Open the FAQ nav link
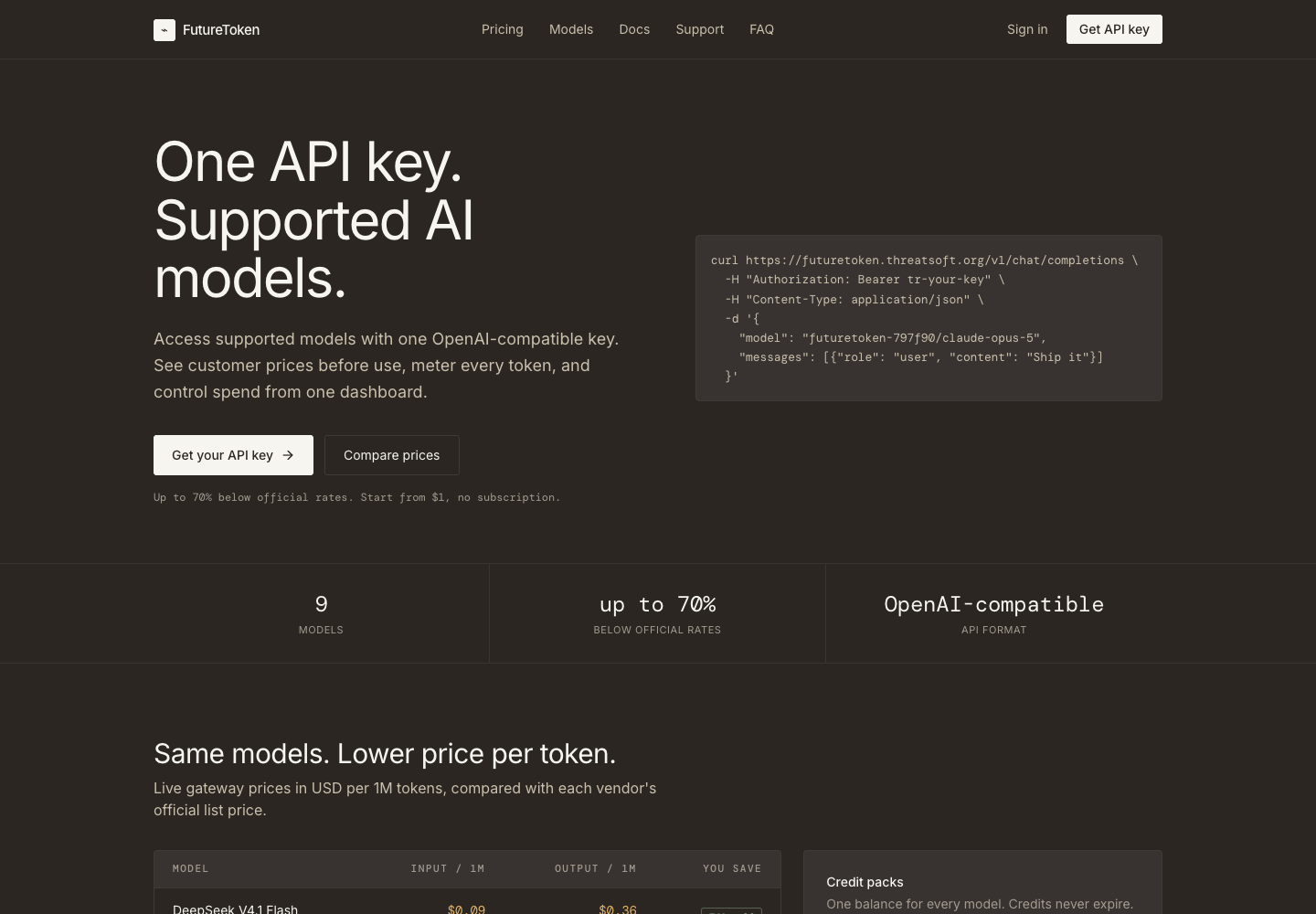 coord(761,29)
